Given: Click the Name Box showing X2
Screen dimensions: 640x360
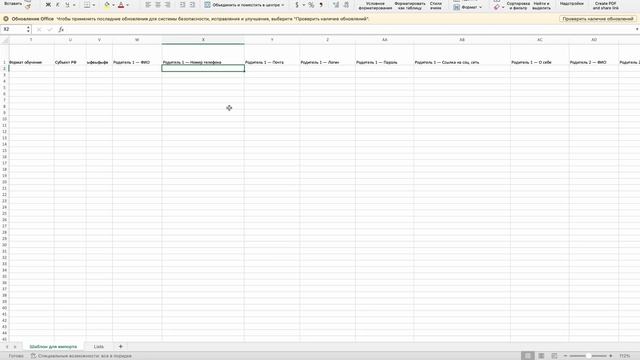Looking at the screenshot, I should click(13, 29).
